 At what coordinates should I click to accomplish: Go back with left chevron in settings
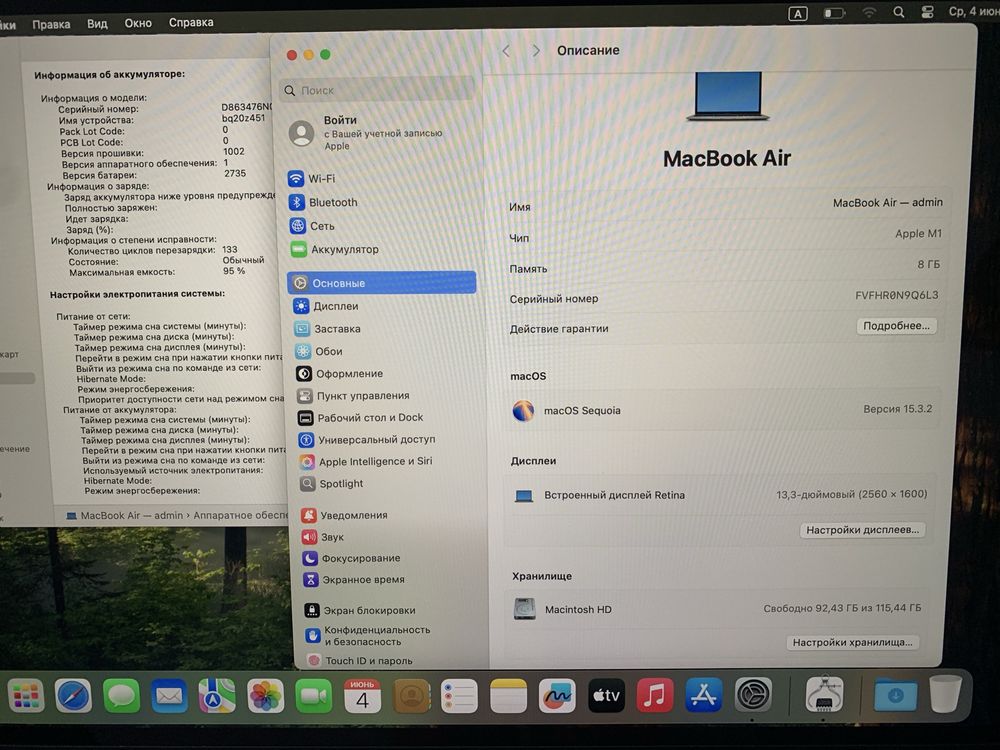[x=506, y=51]
